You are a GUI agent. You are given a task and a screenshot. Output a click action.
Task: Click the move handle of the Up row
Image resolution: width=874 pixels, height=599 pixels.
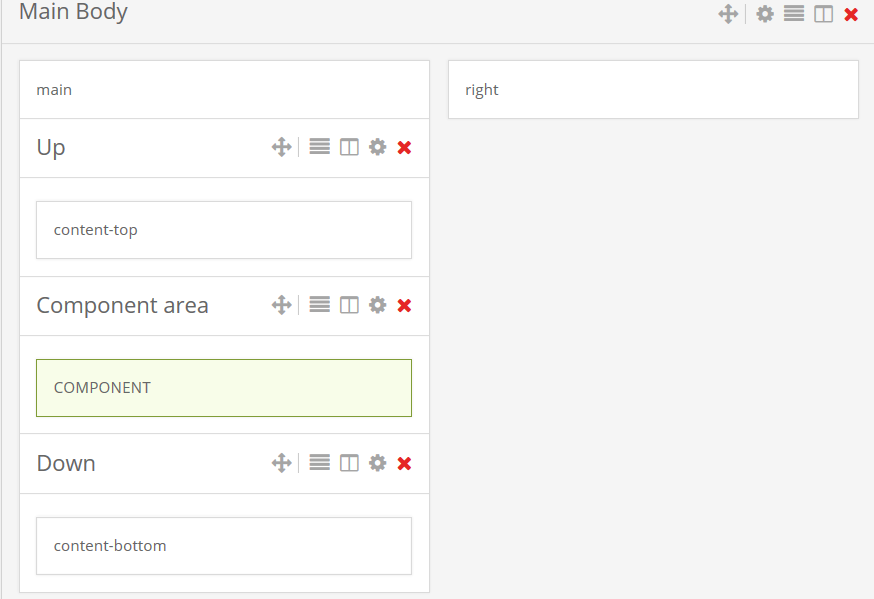281,147
